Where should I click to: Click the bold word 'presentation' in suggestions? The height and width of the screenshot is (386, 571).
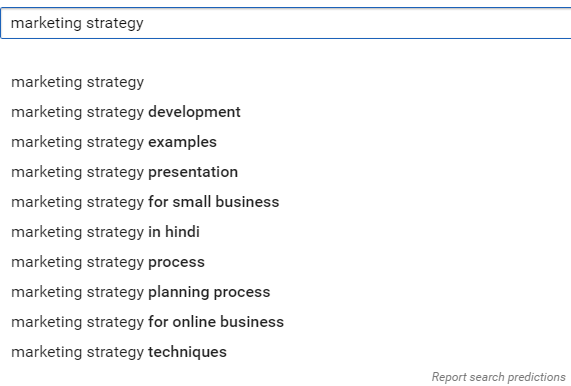tap(193, 172)
